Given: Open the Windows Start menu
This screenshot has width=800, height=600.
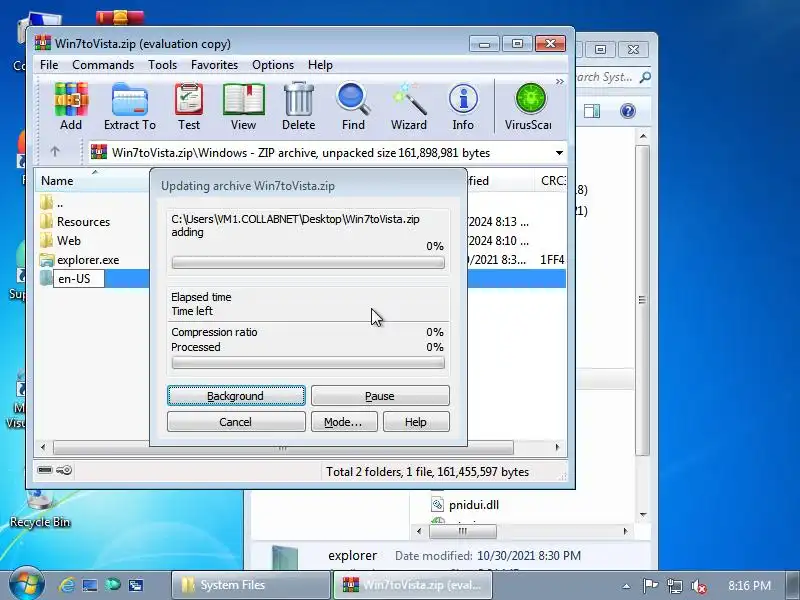Looking at the screenshot, I should [26, 584].
